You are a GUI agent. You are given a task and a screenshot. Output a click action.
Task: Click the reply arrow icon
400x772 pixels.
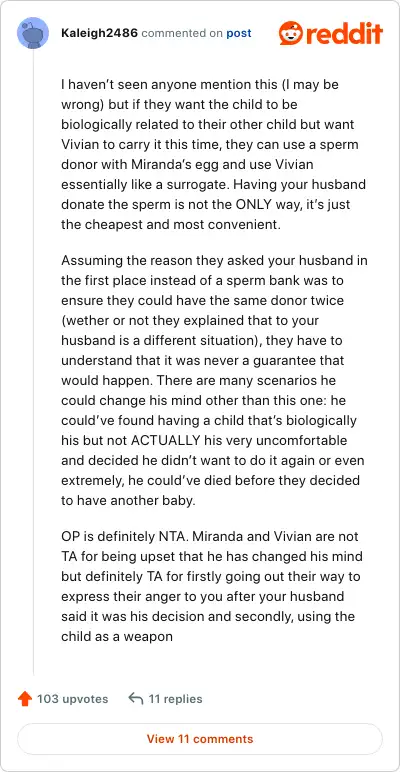pos(135,699)
